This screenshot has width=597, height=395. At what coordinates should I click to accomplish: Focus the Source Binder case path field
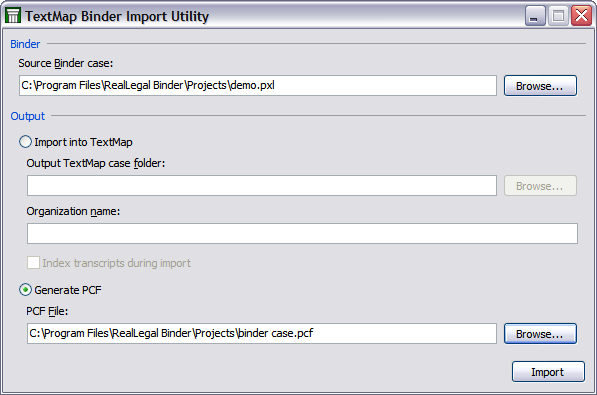(258, 85)
